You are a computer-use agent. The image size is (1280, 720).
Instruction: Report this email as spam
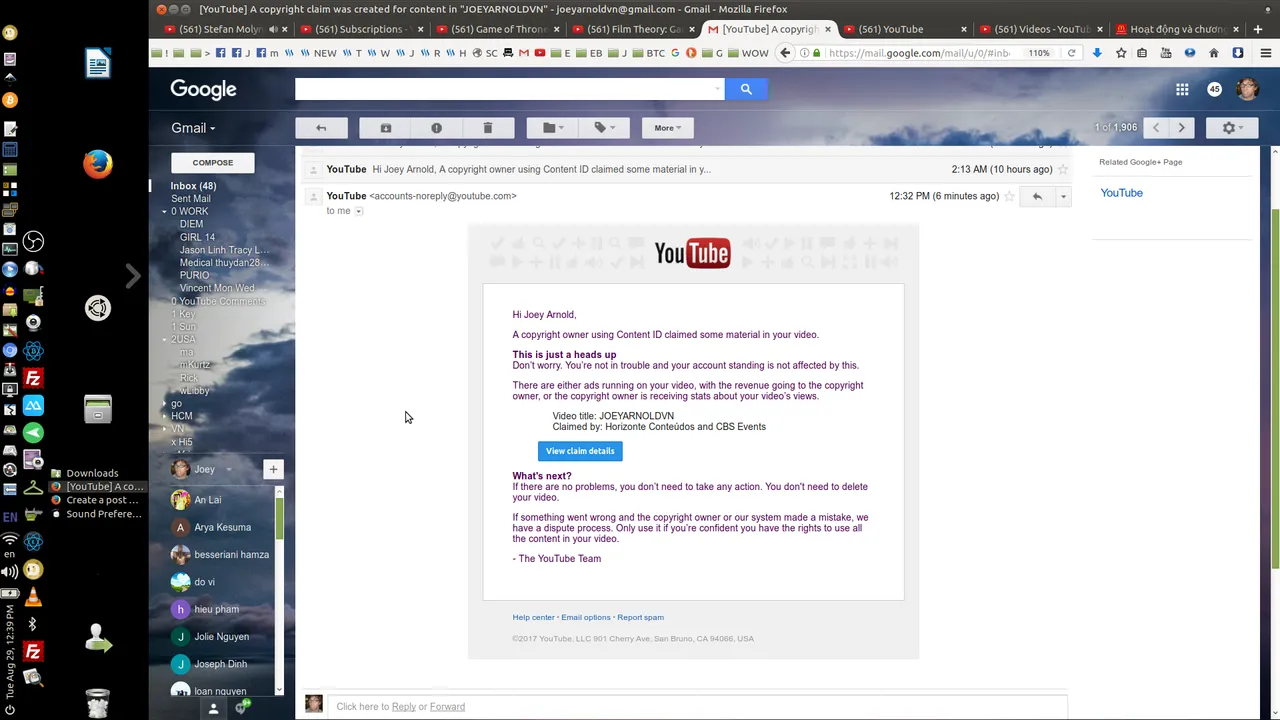coord(436,128)
